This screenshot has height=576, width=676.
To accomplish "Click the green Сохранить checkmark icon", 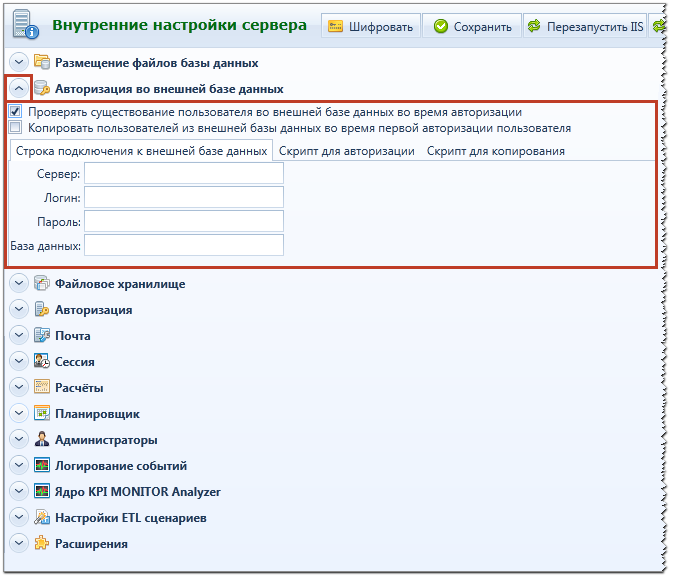I will (x=441, y=27).
